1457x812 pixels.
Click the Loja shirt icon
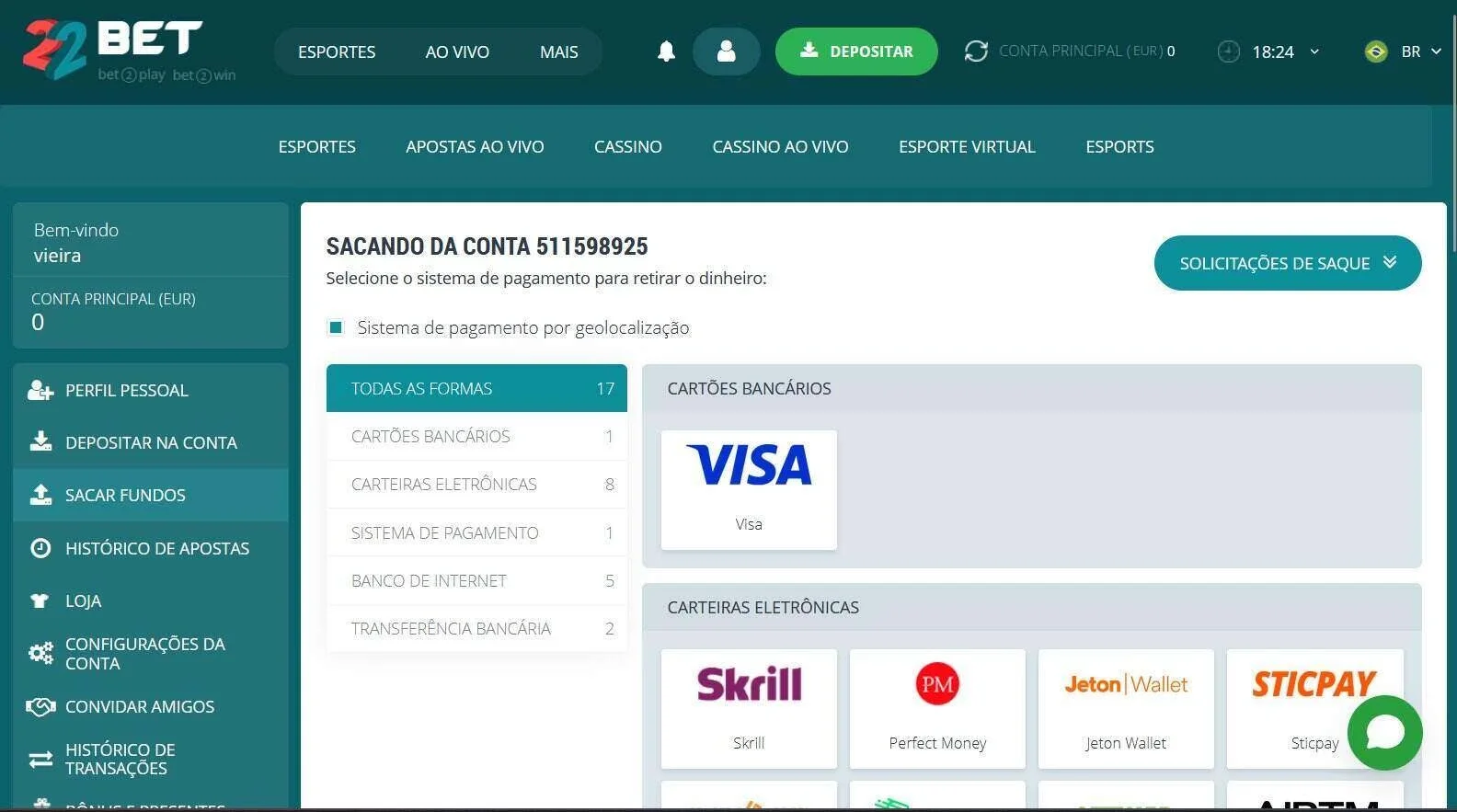40,600
